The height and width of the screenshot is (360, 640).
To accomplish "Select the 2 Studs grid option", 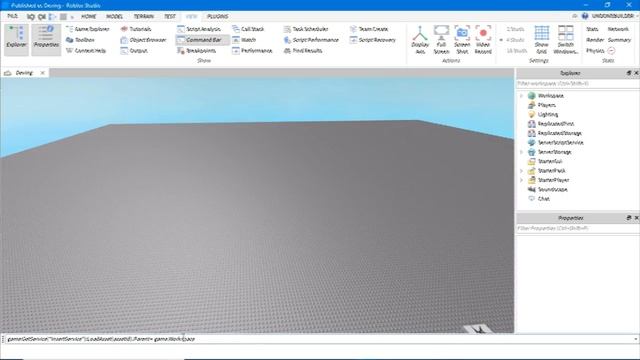I will [x=515, y=29].
